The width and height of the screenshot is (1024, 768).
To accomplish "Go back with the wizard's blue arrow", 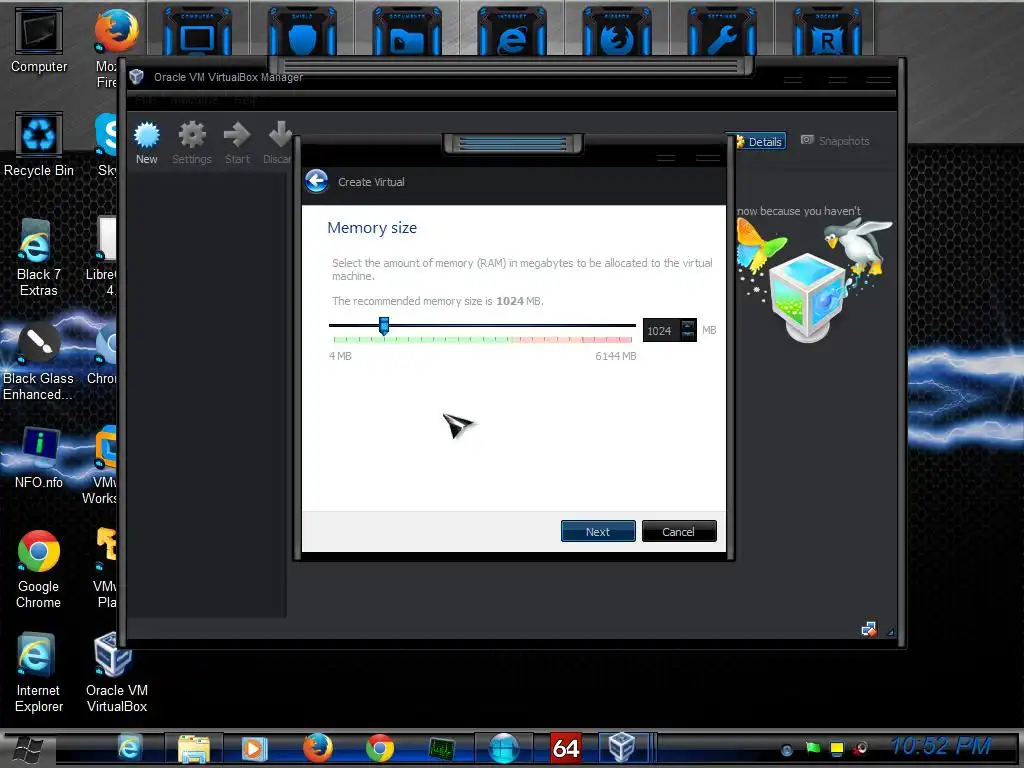I will pos(317,181).
